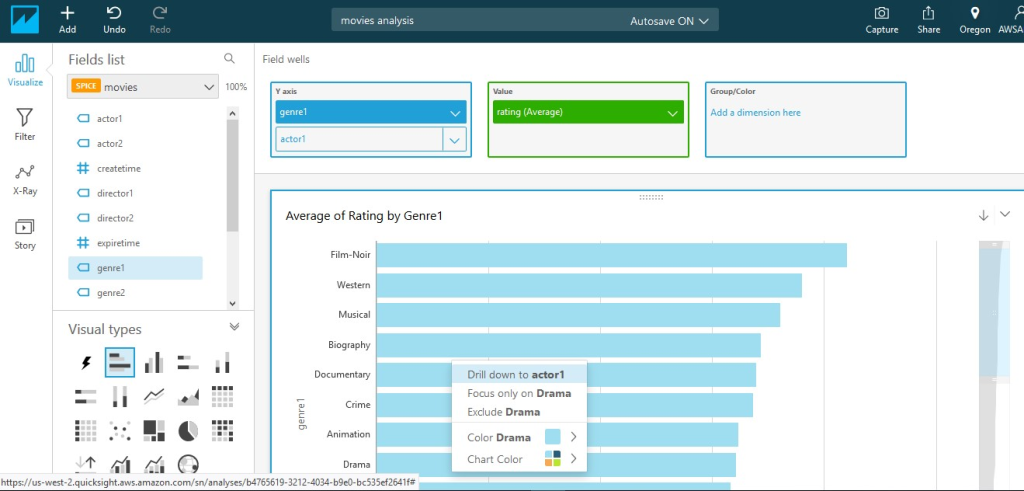Open the Visualize pane
The image size is (1024, 491).
click(25, 71)
